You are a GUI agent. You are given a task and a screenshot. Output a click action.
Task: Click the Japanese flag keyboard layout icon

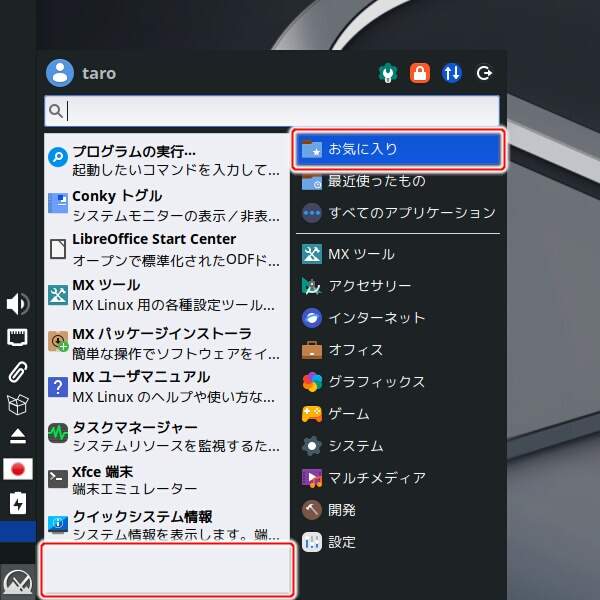(x=18, y=469)
